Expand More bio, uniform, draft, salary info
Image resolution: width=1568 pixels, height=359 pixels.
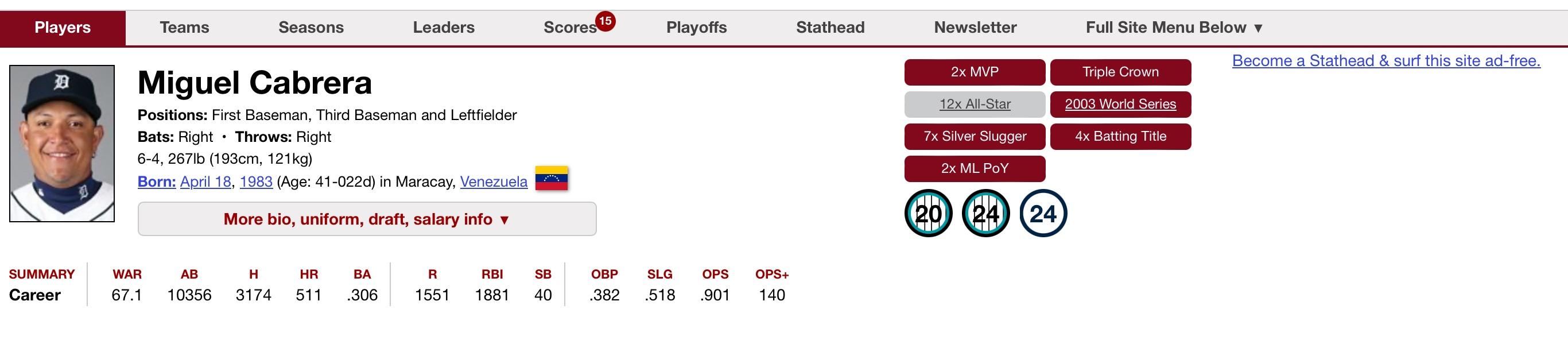[x=367, y=219]
